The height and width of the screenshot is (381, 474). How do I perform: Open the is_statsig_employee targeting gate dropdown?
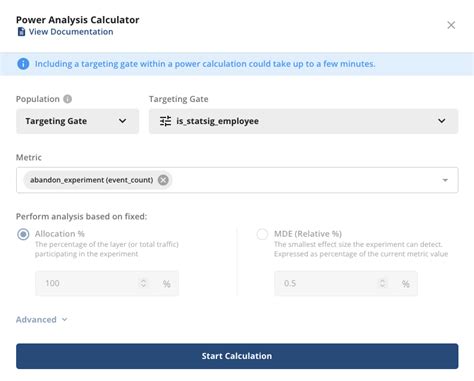pyautogui.click(x=303, y=121)
